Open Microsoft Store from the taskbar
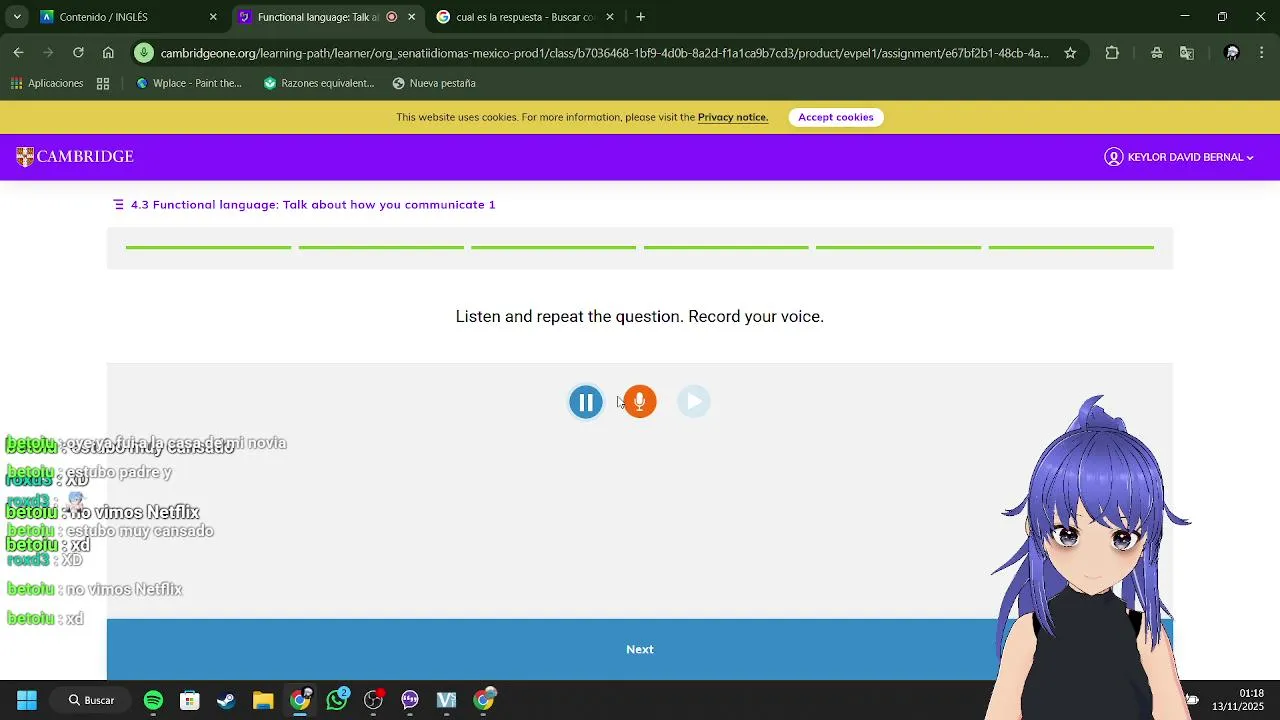This screenshot has height=720, width=1280. [190, 700]
